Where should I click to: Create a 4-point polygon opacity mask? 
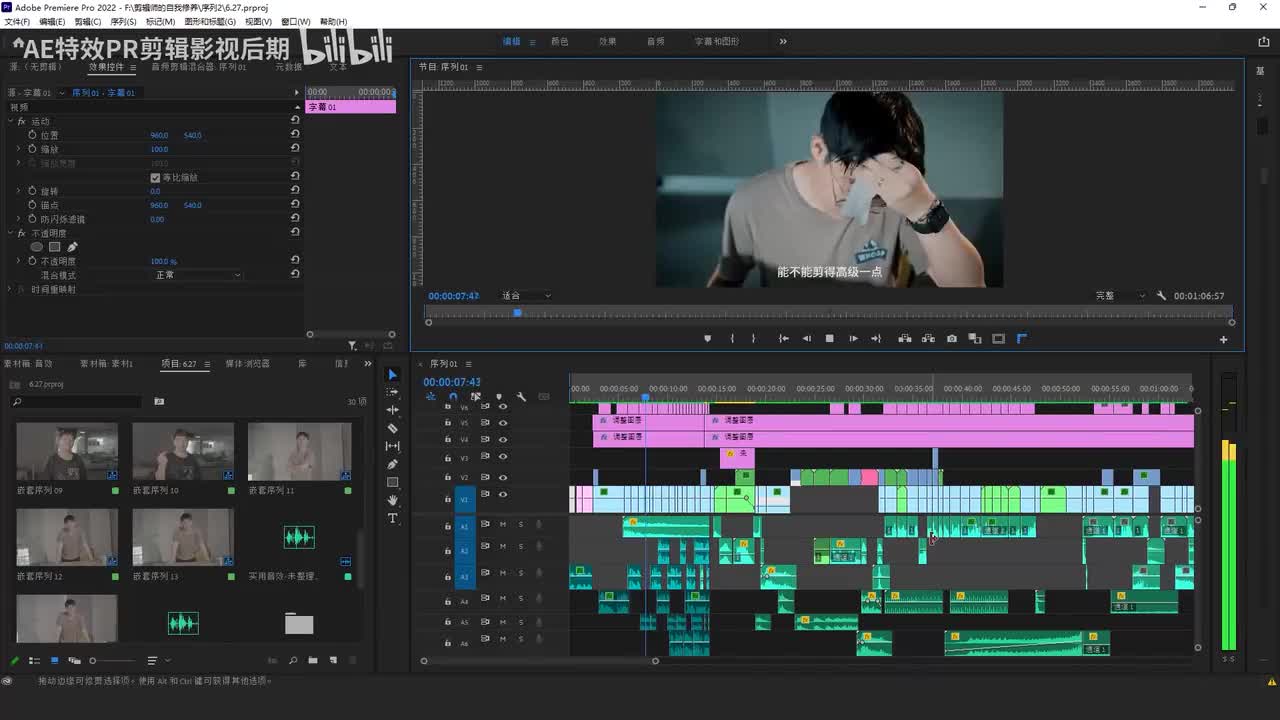(55, 247)
